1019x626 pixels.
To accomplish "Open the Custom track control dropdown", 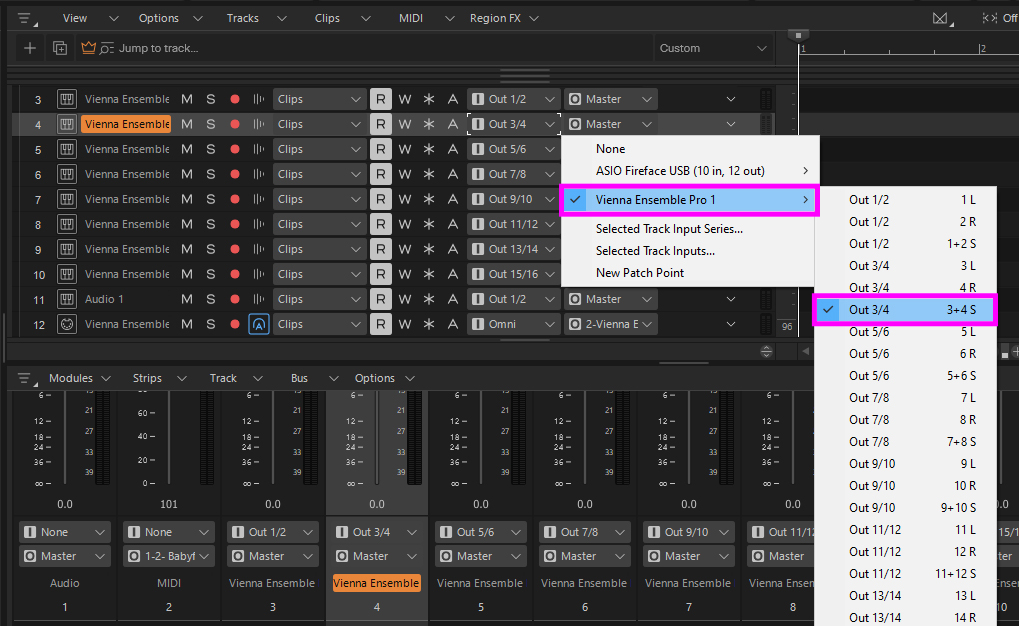I will pos(713,48).
